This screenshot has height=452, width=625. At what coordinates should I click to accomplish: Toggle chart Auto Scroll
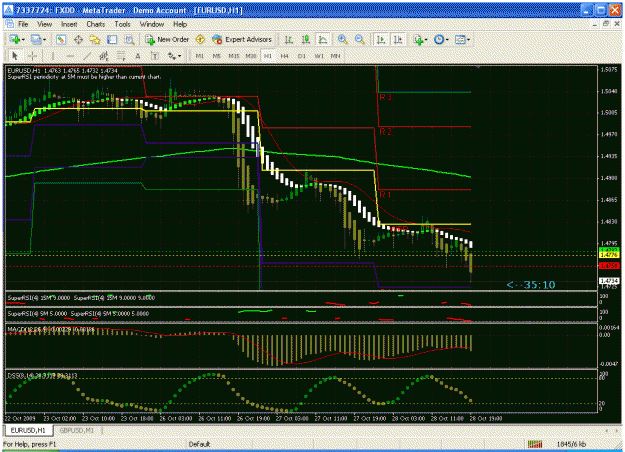(x=381, y=39)
